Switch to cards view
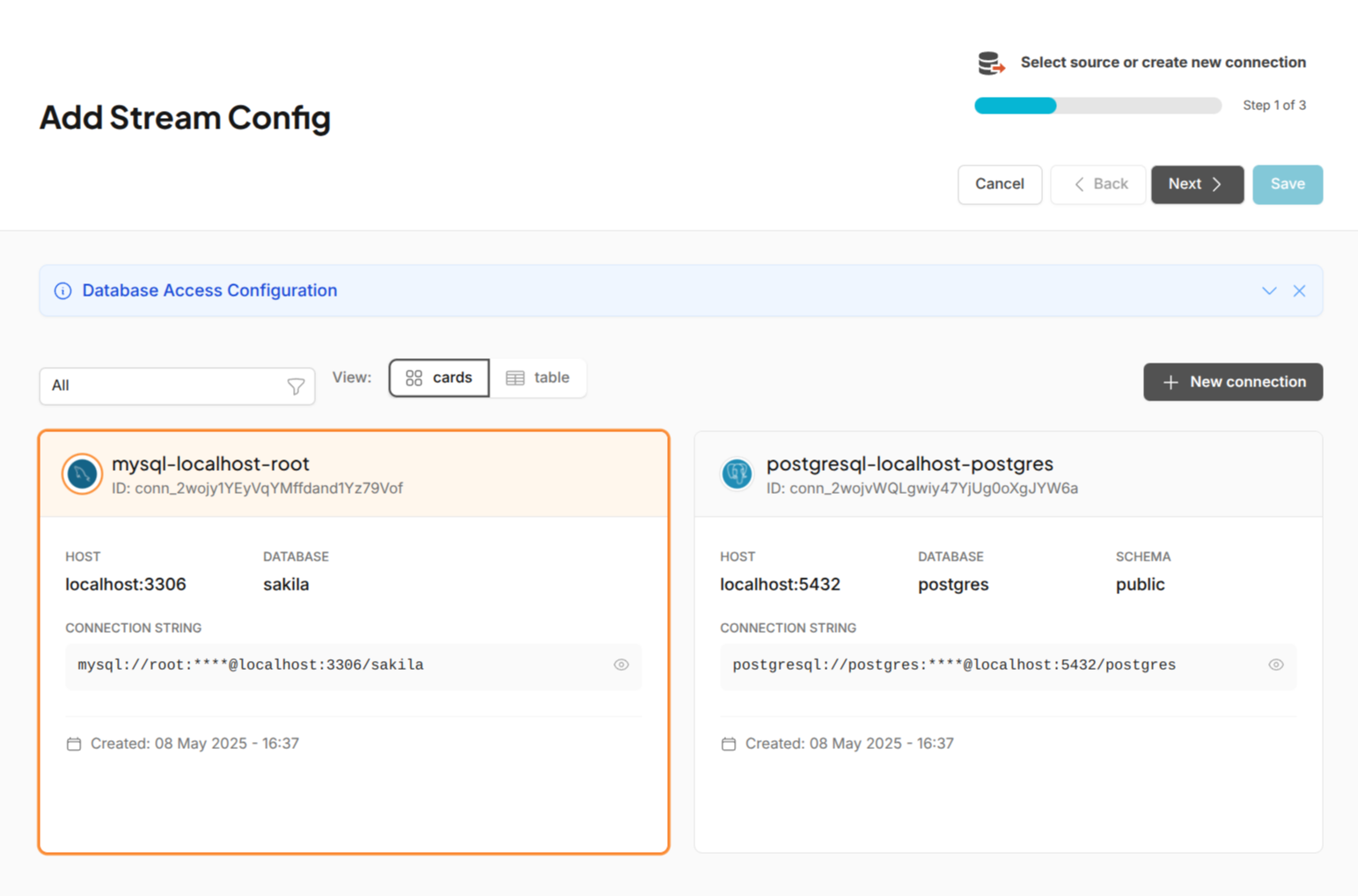1358x896 pixels. click(439, 378)
